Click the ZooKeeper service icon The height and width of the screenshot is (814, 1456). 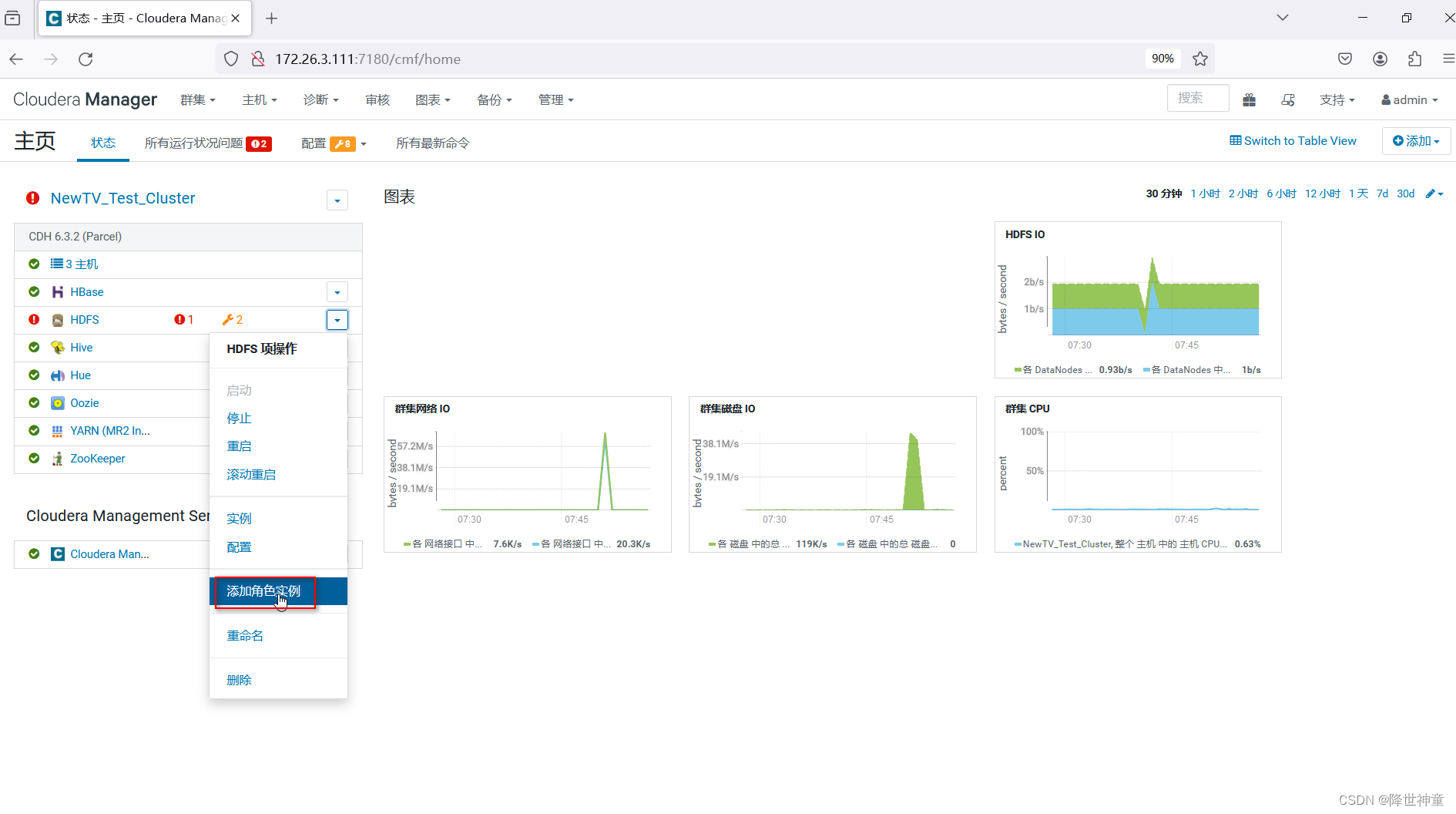[x=57, y=459]
